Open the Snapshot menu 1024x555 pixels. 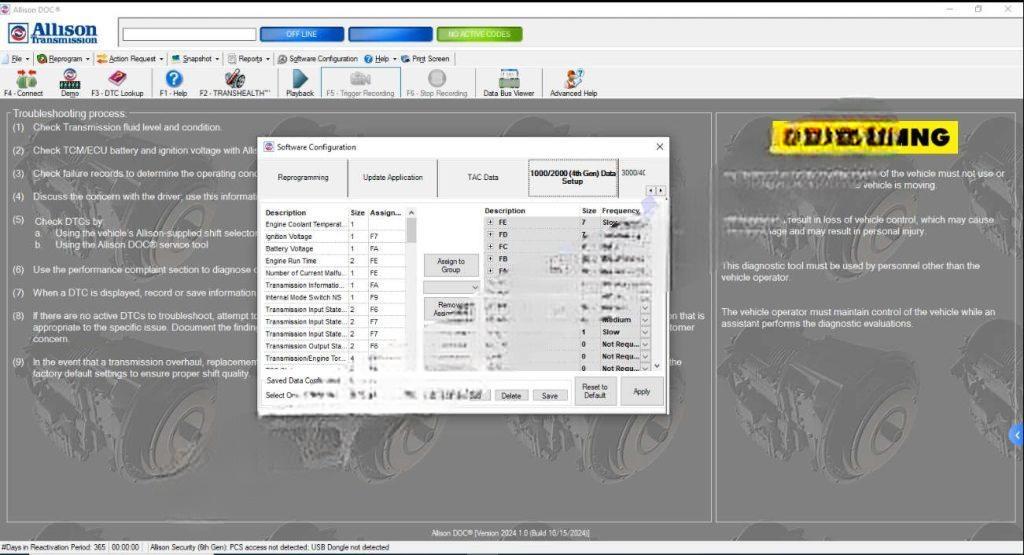[195, 59]
